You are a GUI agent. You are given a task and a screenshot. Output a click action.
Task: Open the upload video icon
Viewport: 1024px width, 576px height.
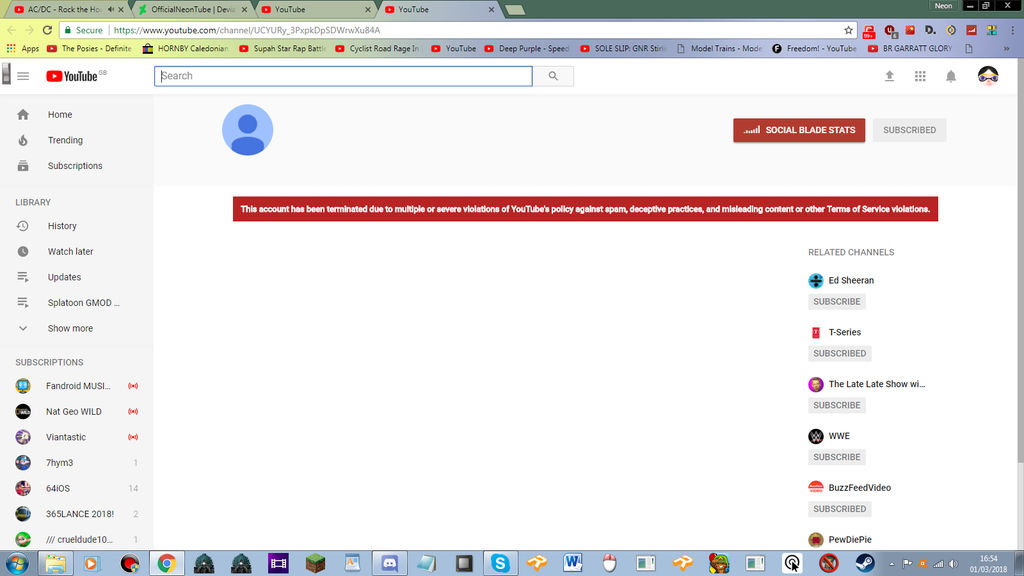point(889,76)
